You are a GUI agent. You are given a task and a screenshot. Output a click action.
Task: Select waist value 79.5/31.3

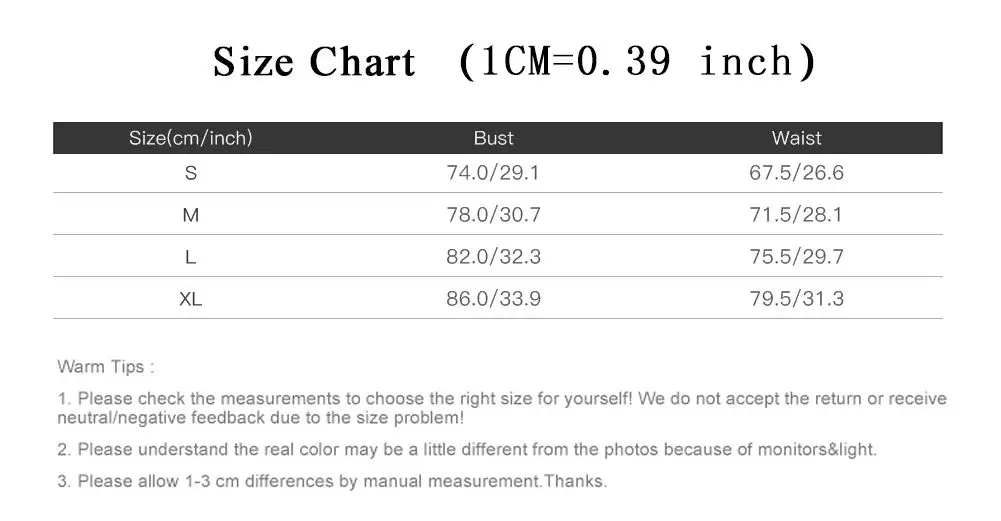[796, 299]
